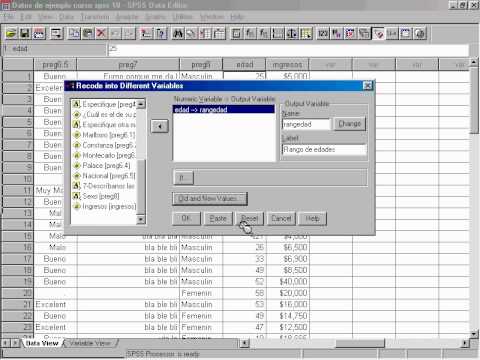Screen dimensions: 480x360
Task: Click the '$6,900' ingresos cell
Action: (287, 259)
